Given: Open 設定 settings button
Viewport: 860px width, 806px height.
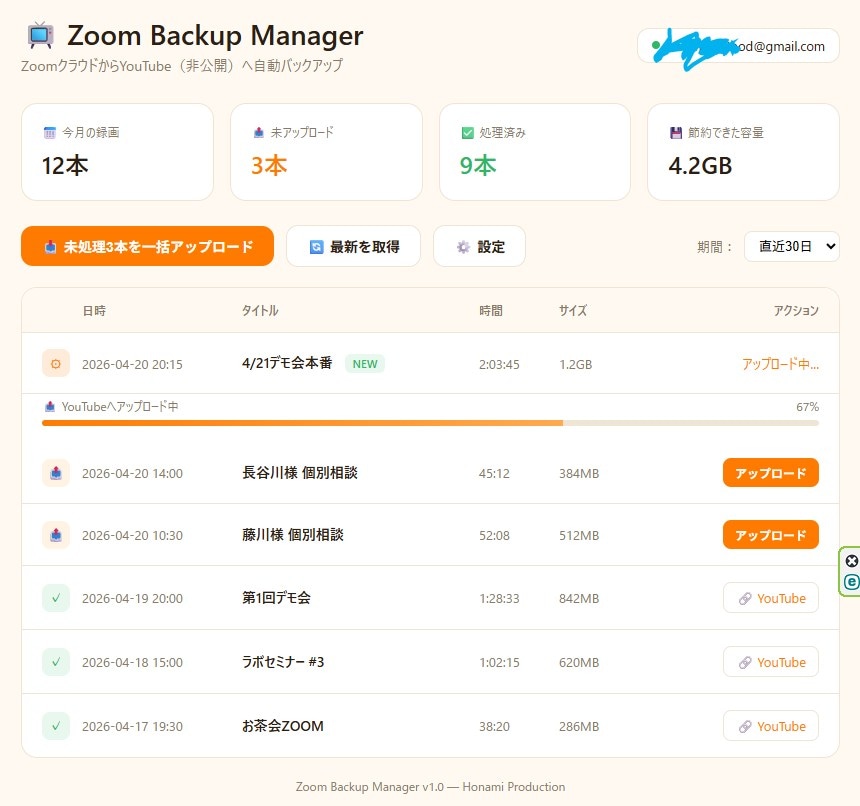Looking at the screenshot, I should [479, 247].
